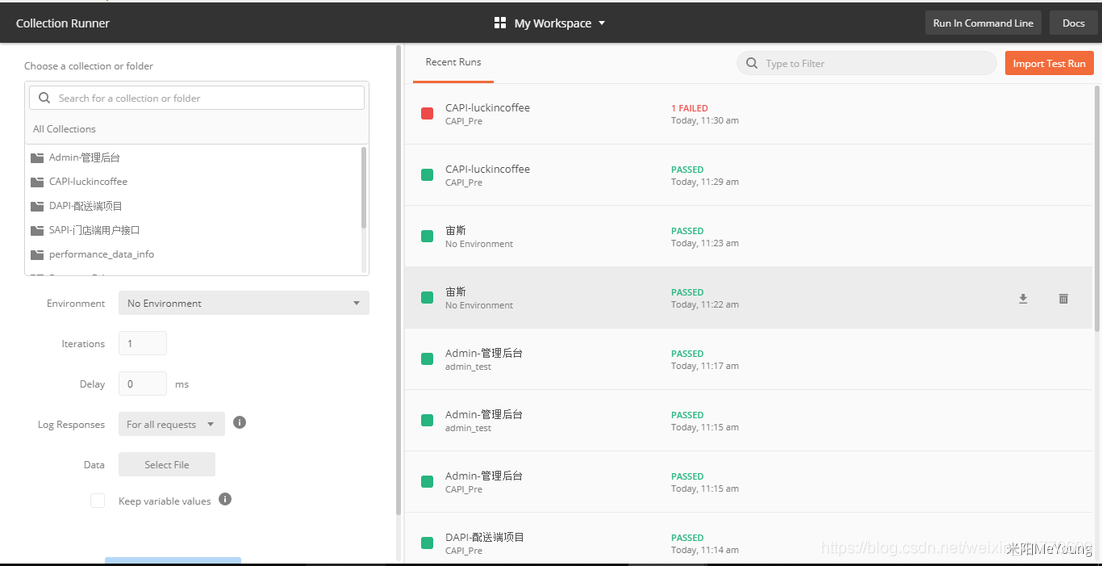Open the Environment dropdown
This screenshot has height=566, width=1102.
[244, 303]
